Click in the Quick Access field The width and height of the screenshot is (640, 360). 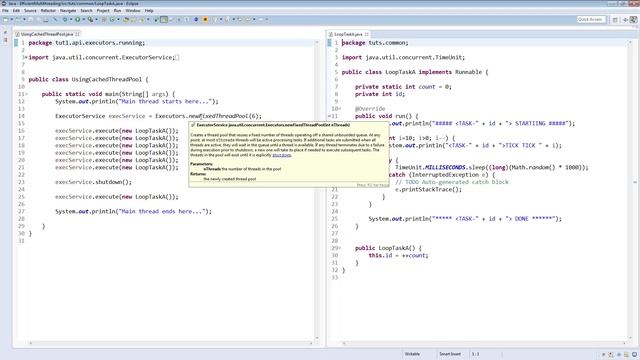click(591, 19)
